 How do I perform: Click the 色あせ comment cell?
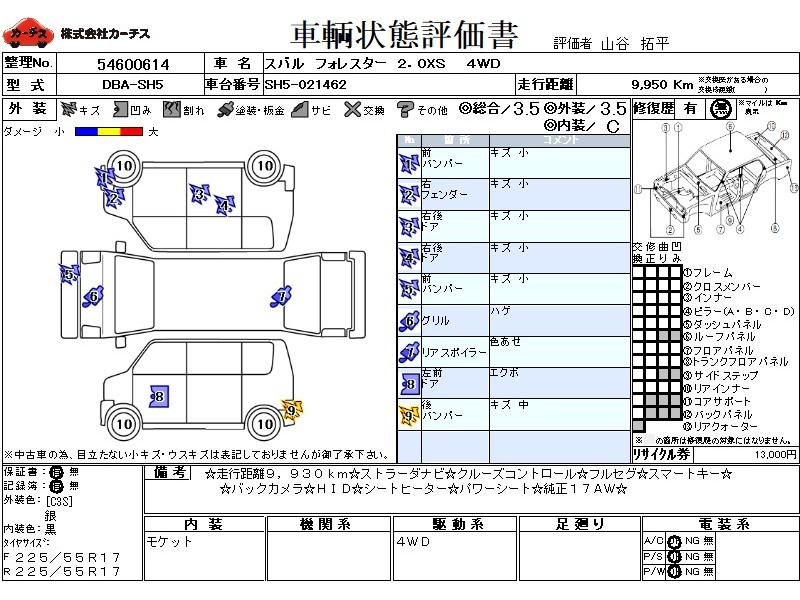tap(560, 352)
